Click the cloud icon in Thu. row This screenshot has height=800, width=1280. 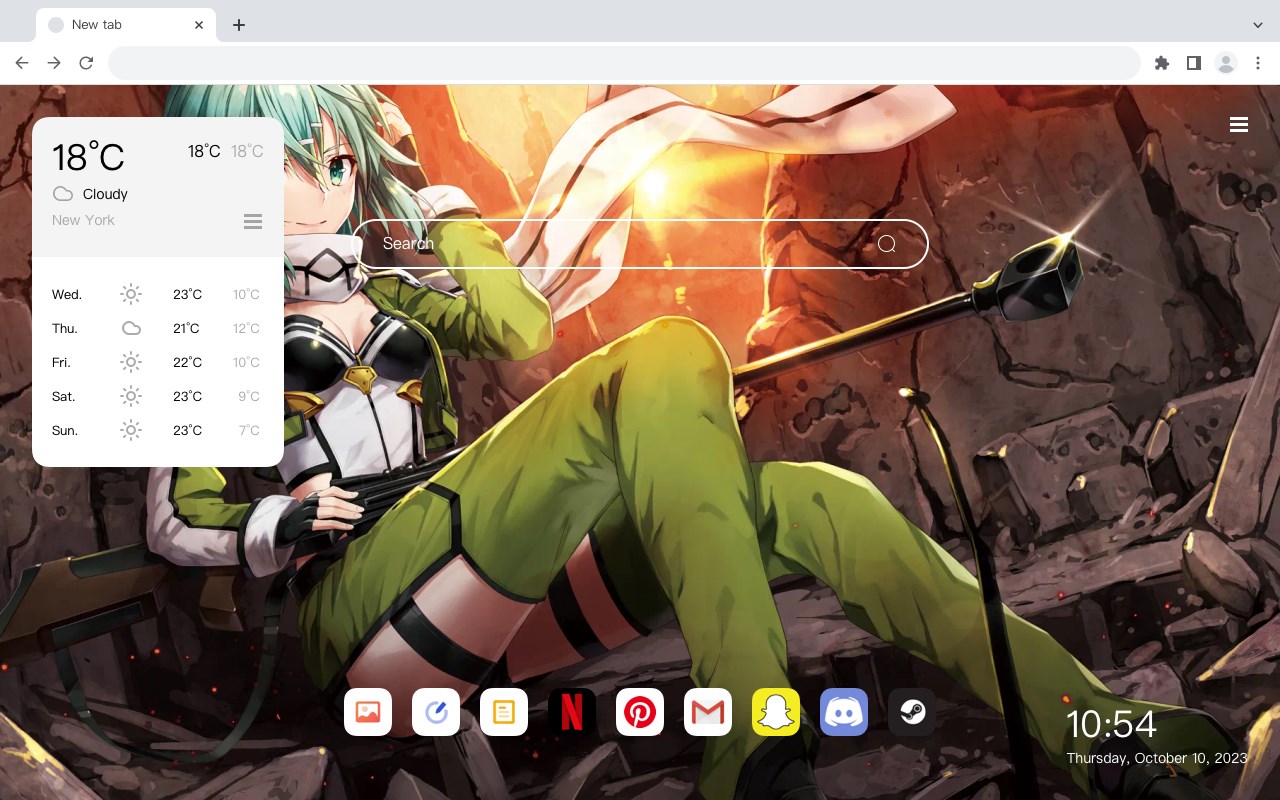(x=131, y=328)
